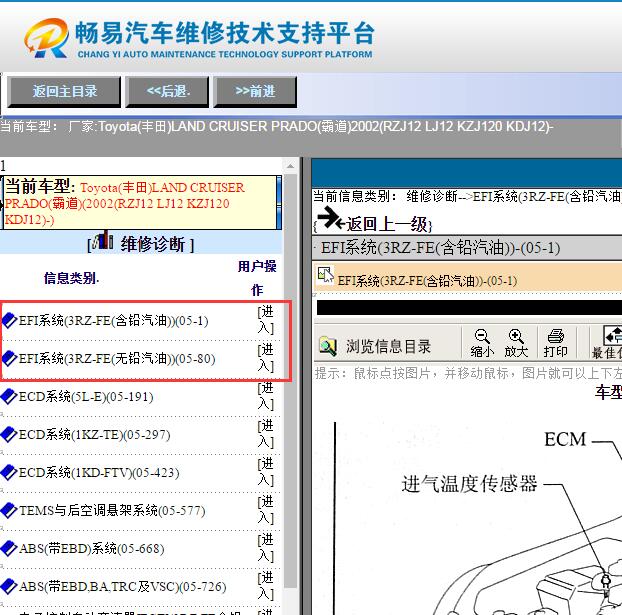Click [进入] for EFI无铅汽油 (05-80) row
This screenshot has height=615, width=622.
point(265,358)
